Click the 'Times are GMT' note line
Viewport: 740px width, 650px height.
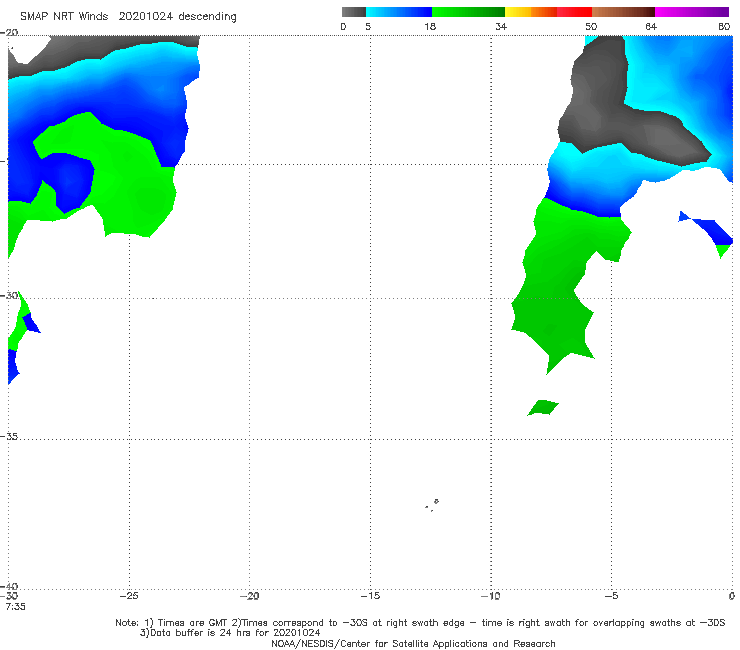click(x=420, y=623)
